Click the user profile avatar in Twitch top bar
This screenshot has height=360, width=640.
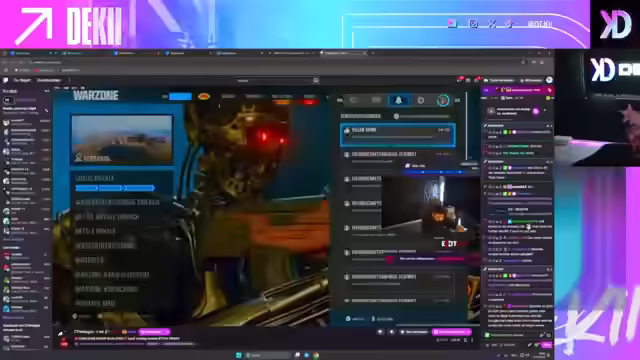pyautogui.click(x=549, y=80)
